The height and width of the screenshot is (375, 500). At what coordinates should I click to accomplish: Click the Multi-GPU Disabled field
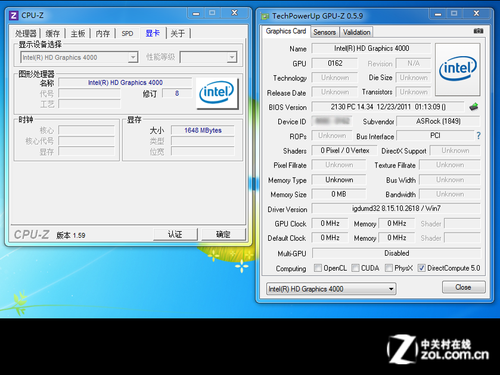(x=396, y=253)
